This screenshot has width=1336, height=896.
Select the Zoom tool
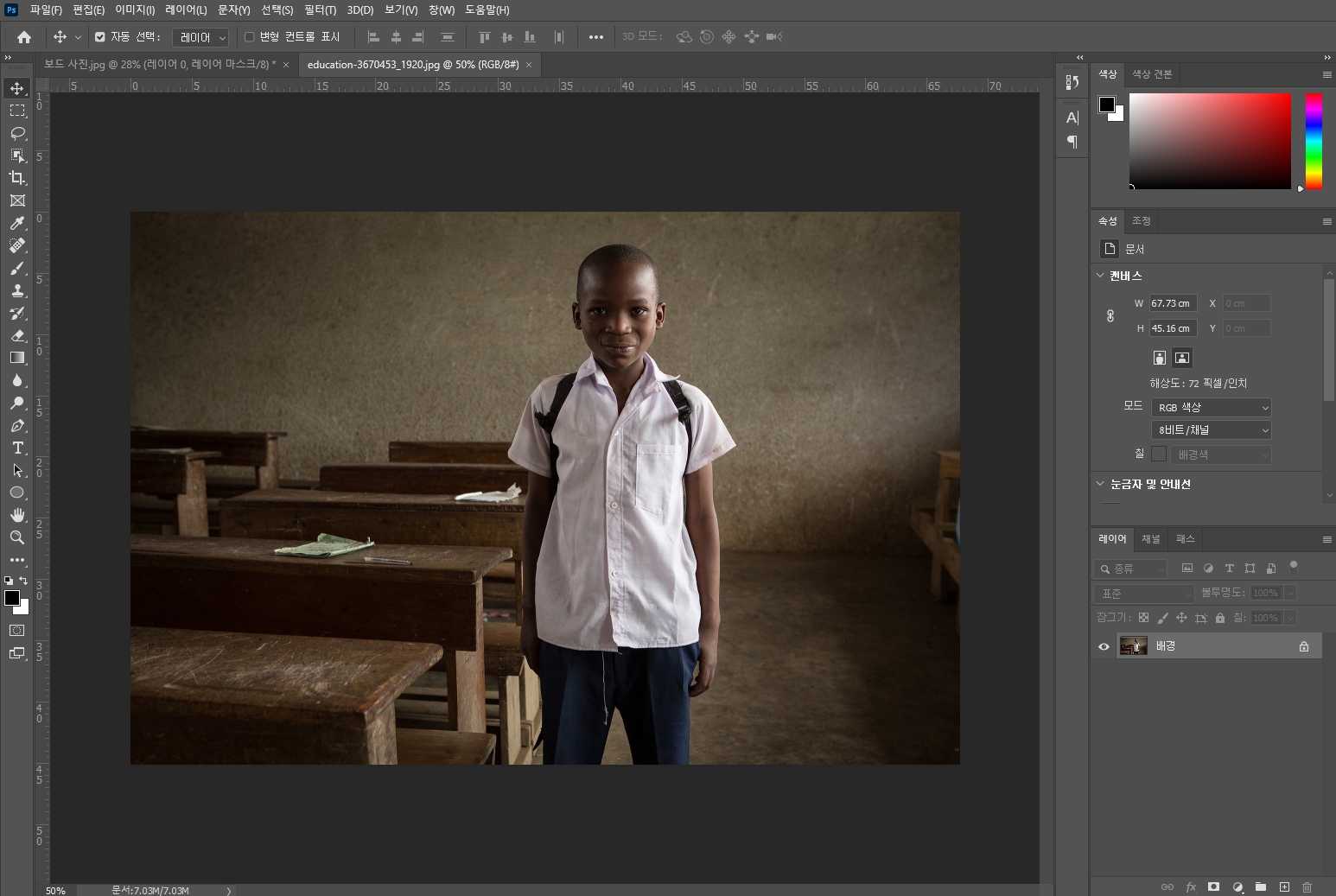click(16, 537)
